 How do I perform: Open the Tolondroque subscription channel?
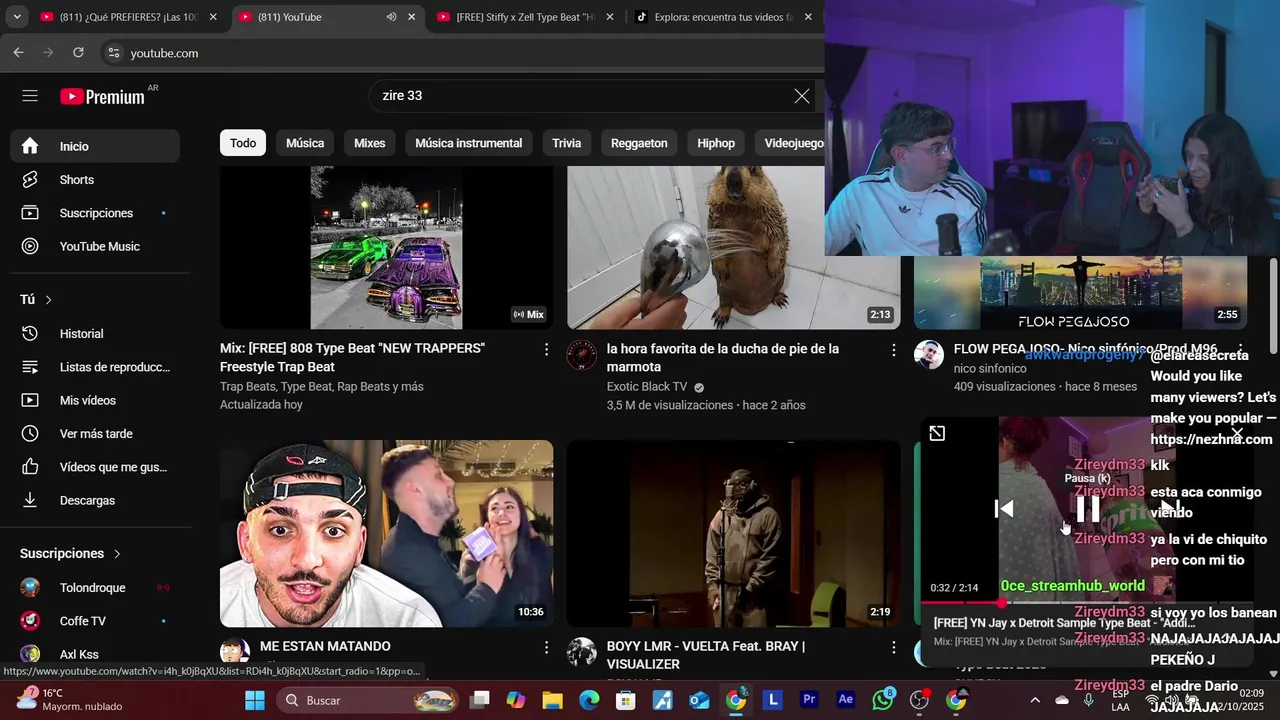[96, 588]
